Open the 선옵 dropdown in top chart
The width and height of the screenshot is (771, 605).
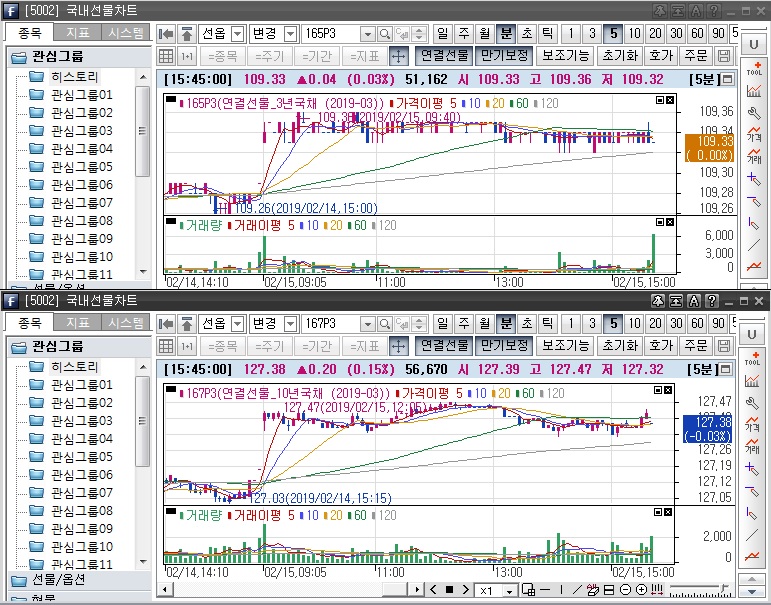pos(237,34)
